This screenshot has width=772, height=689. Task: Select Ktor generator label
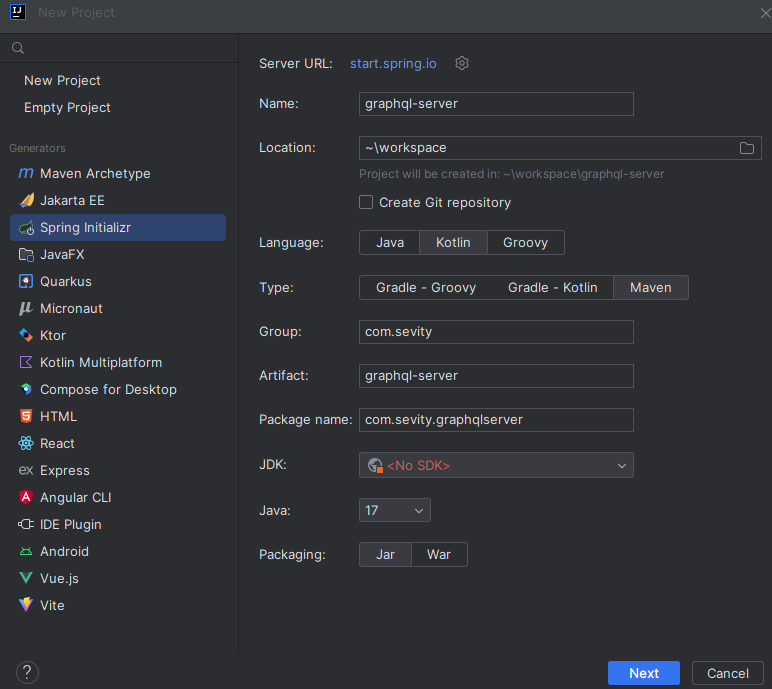pyautogui.click(x=53, y=335)
